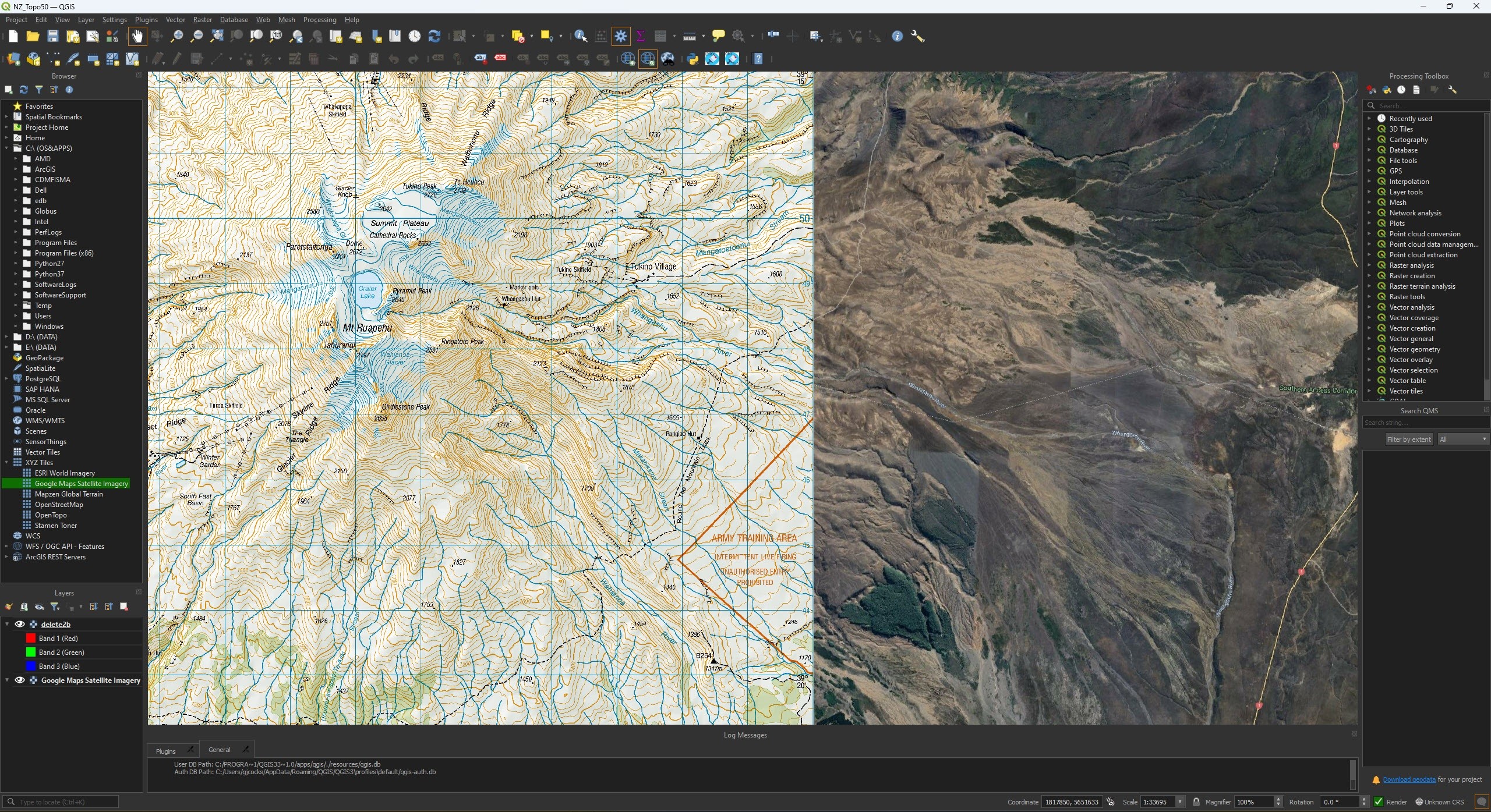The width and height of the screenshot is (1491, 812).
Task: Open Manage Map Themes eye icon in Layers panel
Action: coord(39,607)
